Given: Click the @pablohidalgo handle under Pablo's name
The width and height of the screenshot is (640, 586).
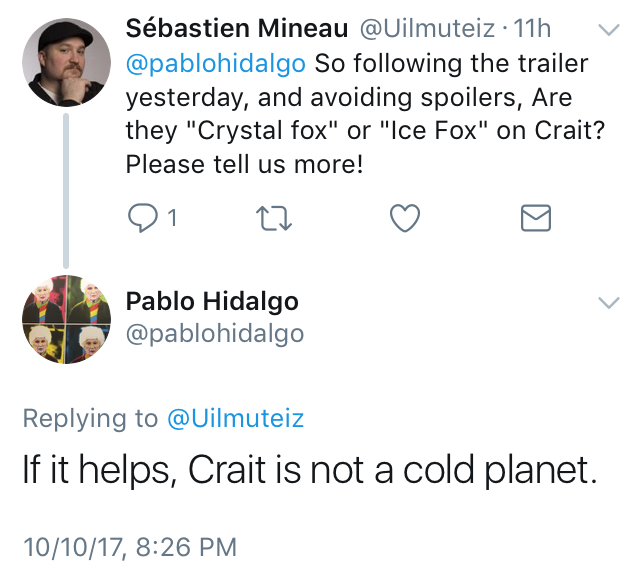Looking at the screenshot, I should coord(214,333).
